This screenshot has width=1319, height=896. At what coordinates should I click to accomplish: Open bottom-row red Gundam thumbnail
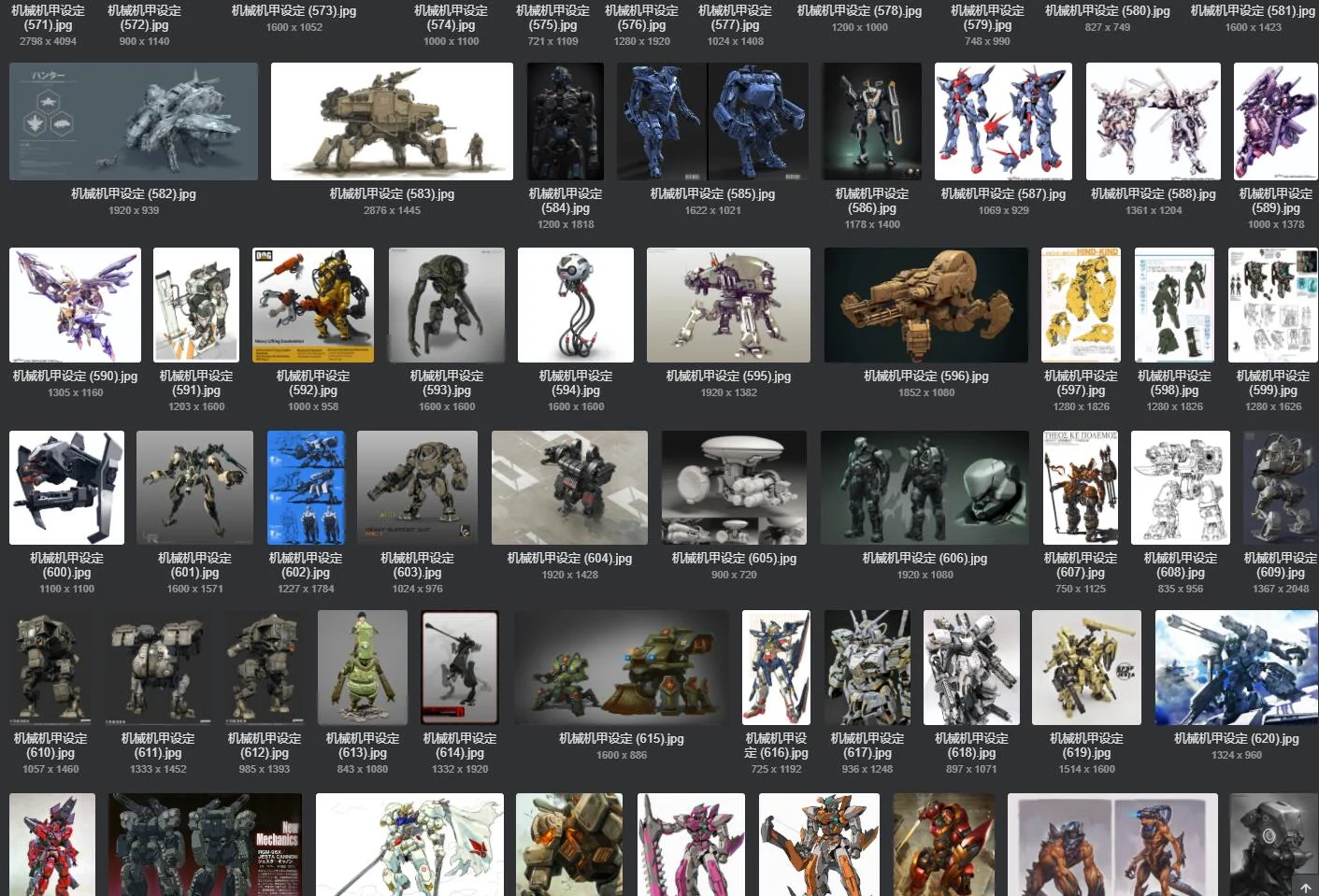(52, 845)
